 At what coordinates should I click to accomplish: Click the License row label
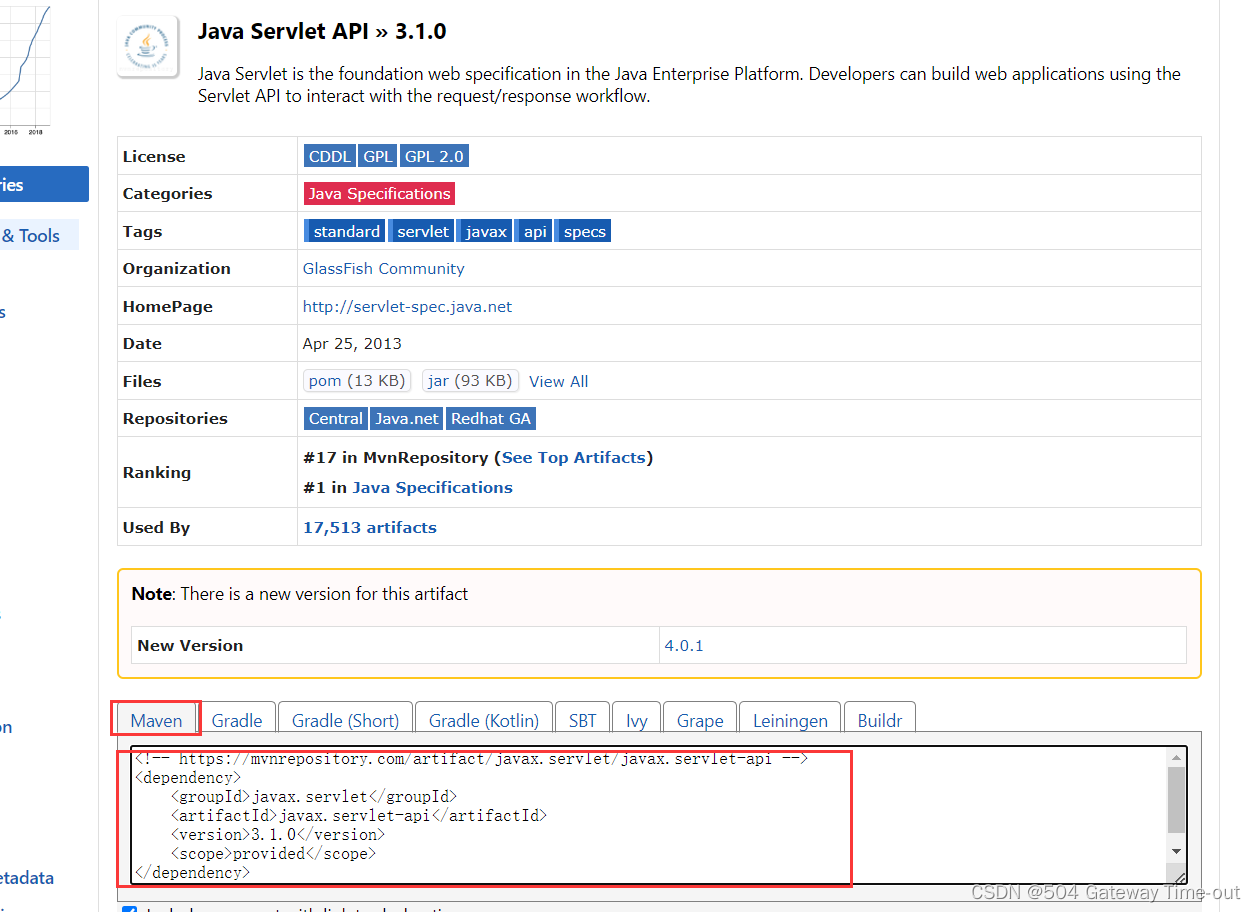pyautogui.click(x=154, y=156)
